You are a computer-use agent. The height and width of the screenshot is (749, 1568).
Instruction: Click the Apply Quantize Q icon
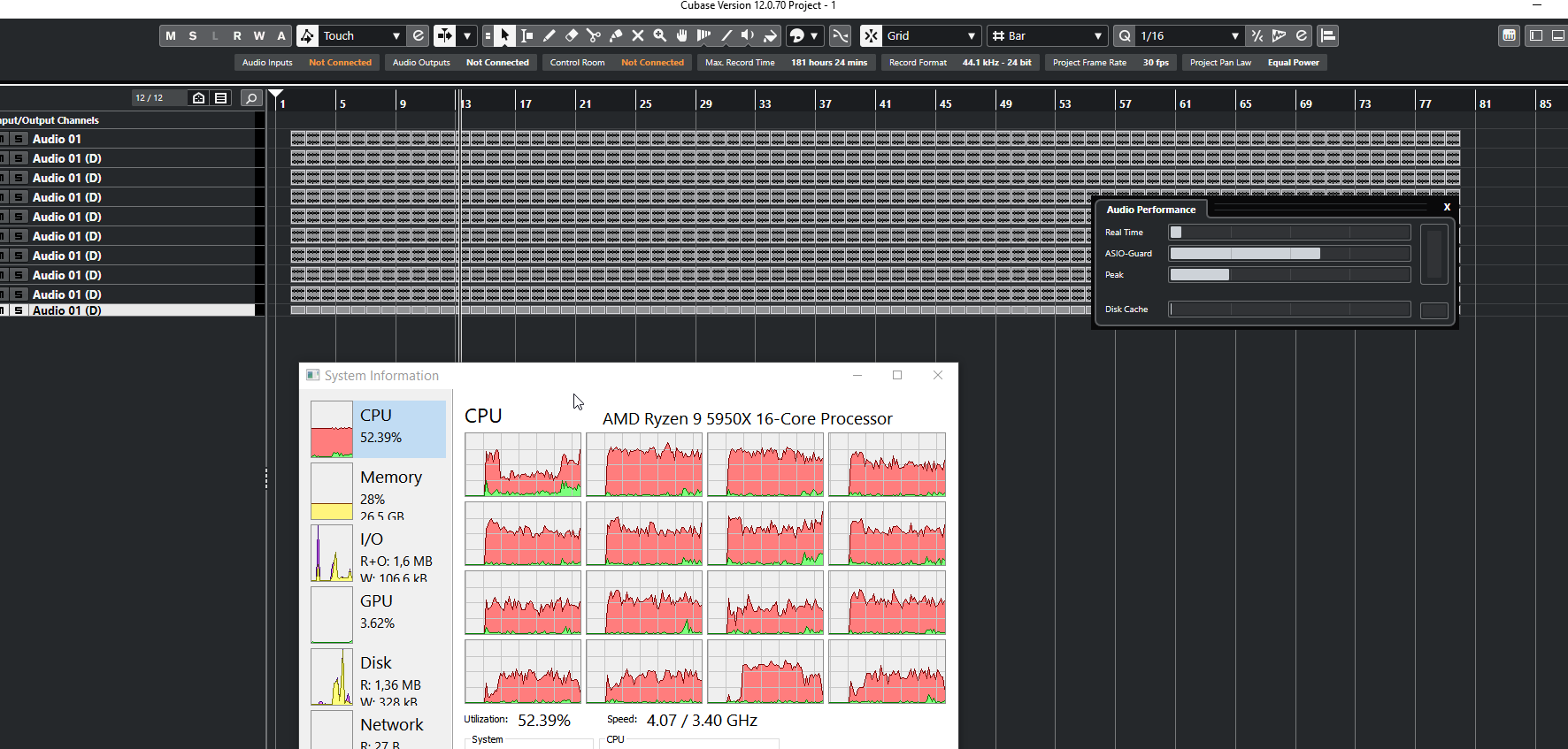[1125, 35]
